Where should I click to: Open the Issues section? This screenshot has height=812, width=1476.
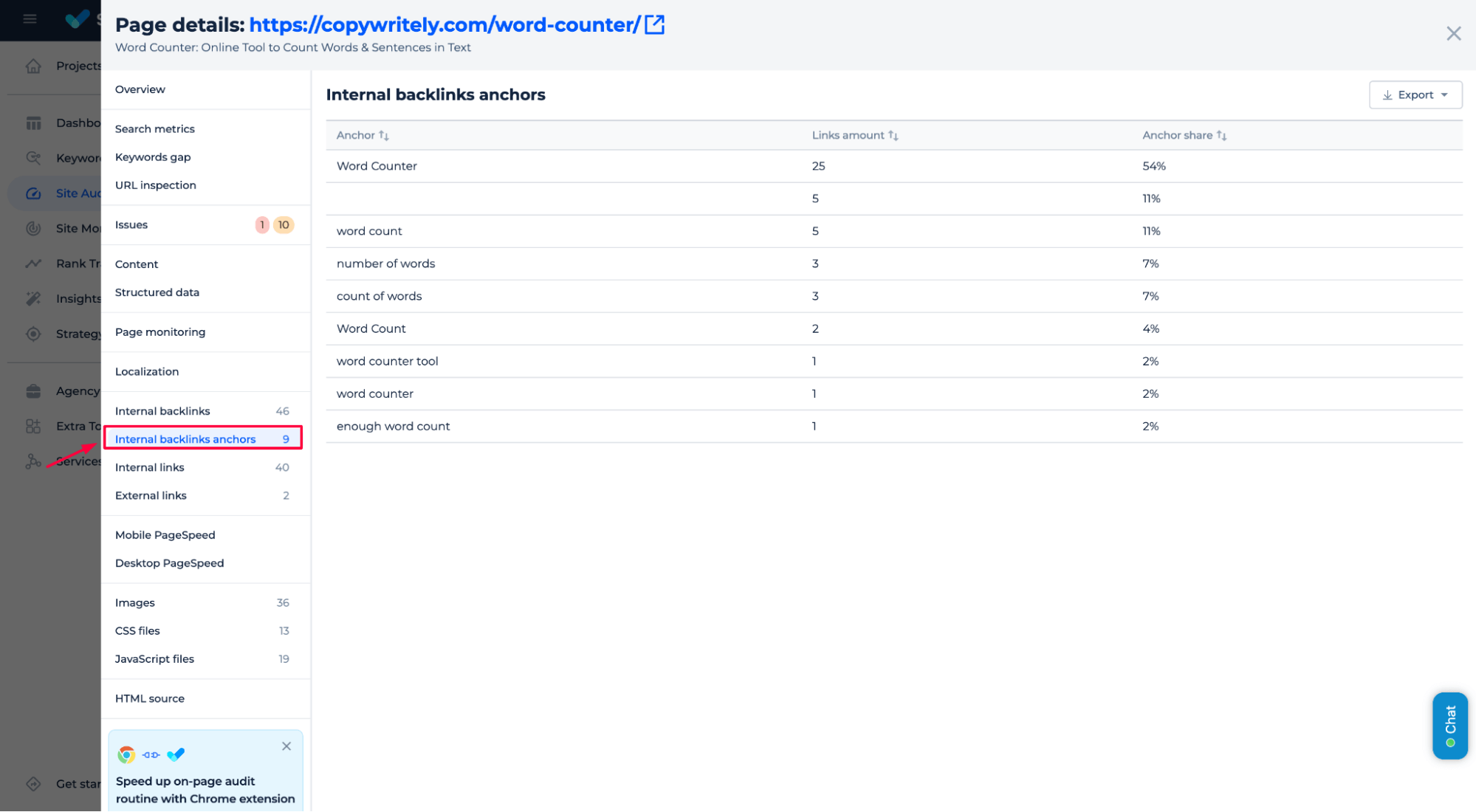click(x=131, y=225)
